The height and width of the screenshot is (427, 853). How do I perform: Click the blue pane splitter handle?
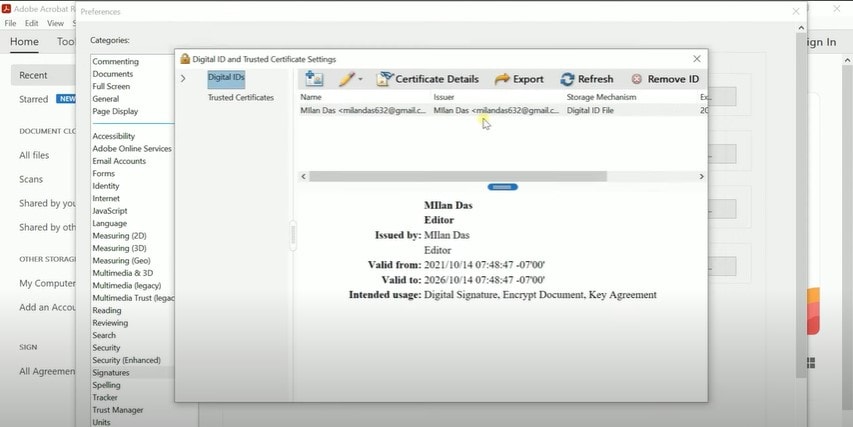(503, 187)
